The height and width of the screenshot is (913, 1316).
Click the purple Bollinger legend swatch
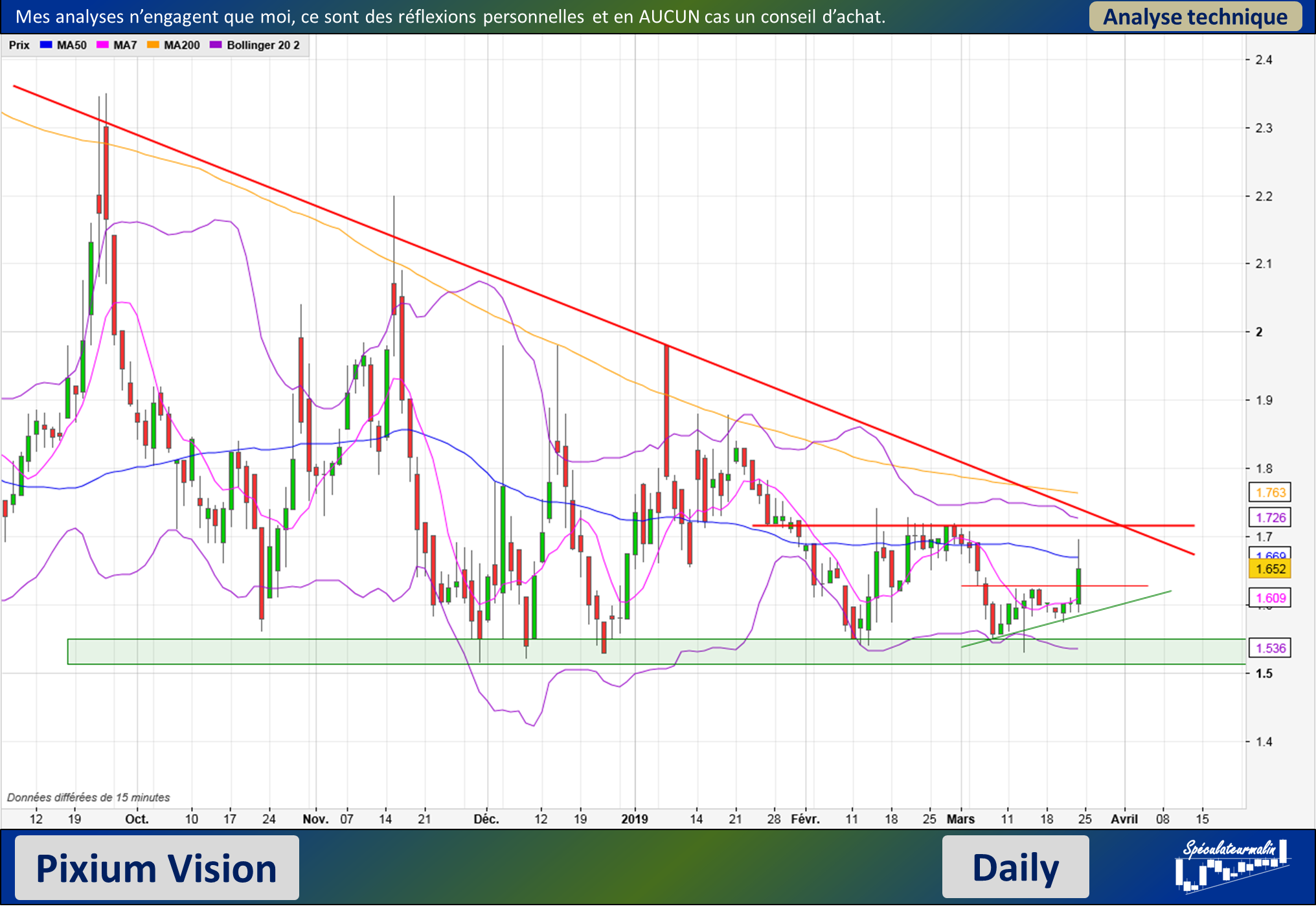coord(216,45)
